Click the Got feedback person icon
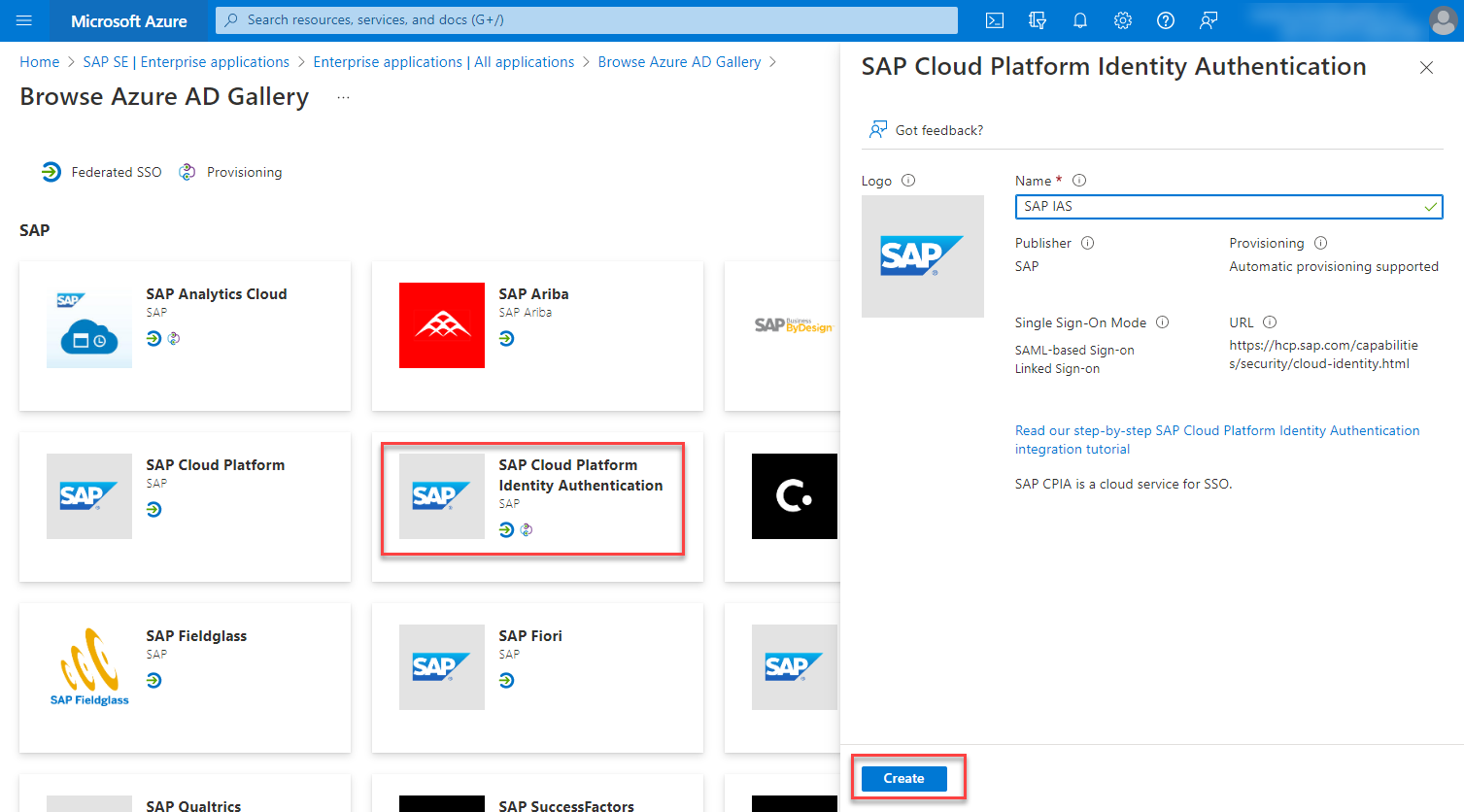 [x=878, y=129]
